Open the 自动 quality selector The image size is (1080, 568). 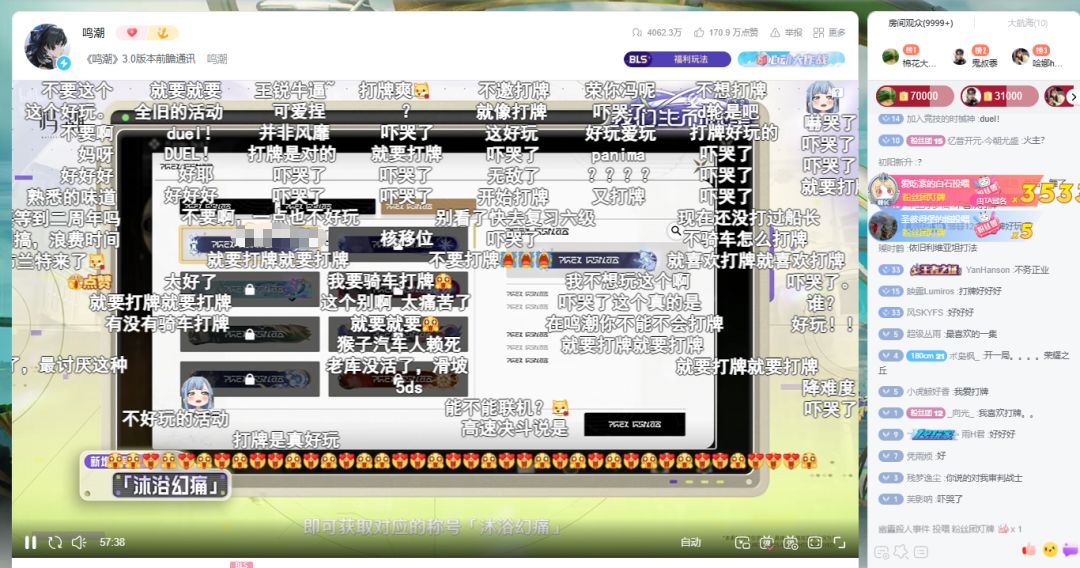pyautogui.click(x=691, y=543)
